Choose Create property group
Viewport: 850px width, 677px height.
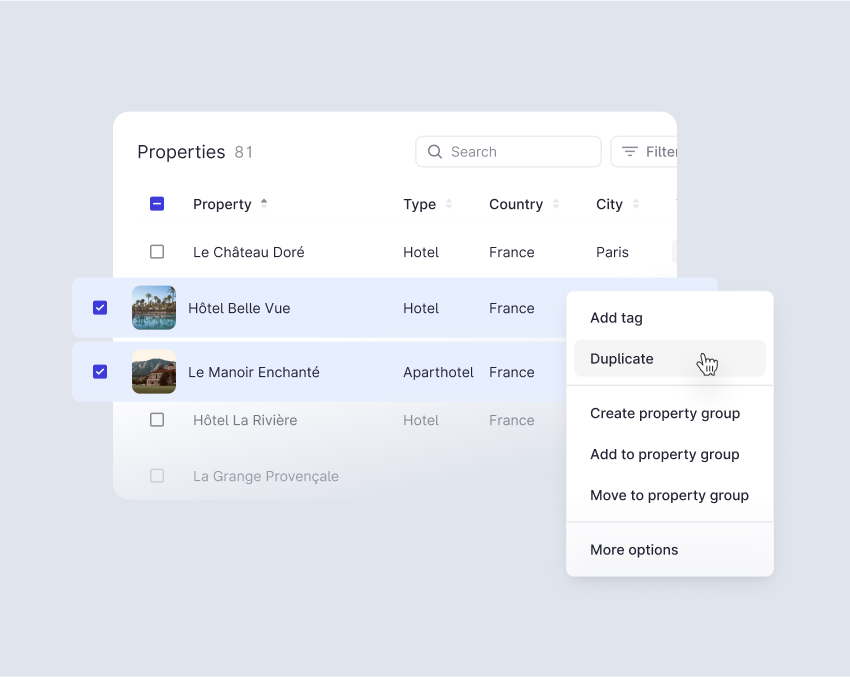(x=665, y=413)
